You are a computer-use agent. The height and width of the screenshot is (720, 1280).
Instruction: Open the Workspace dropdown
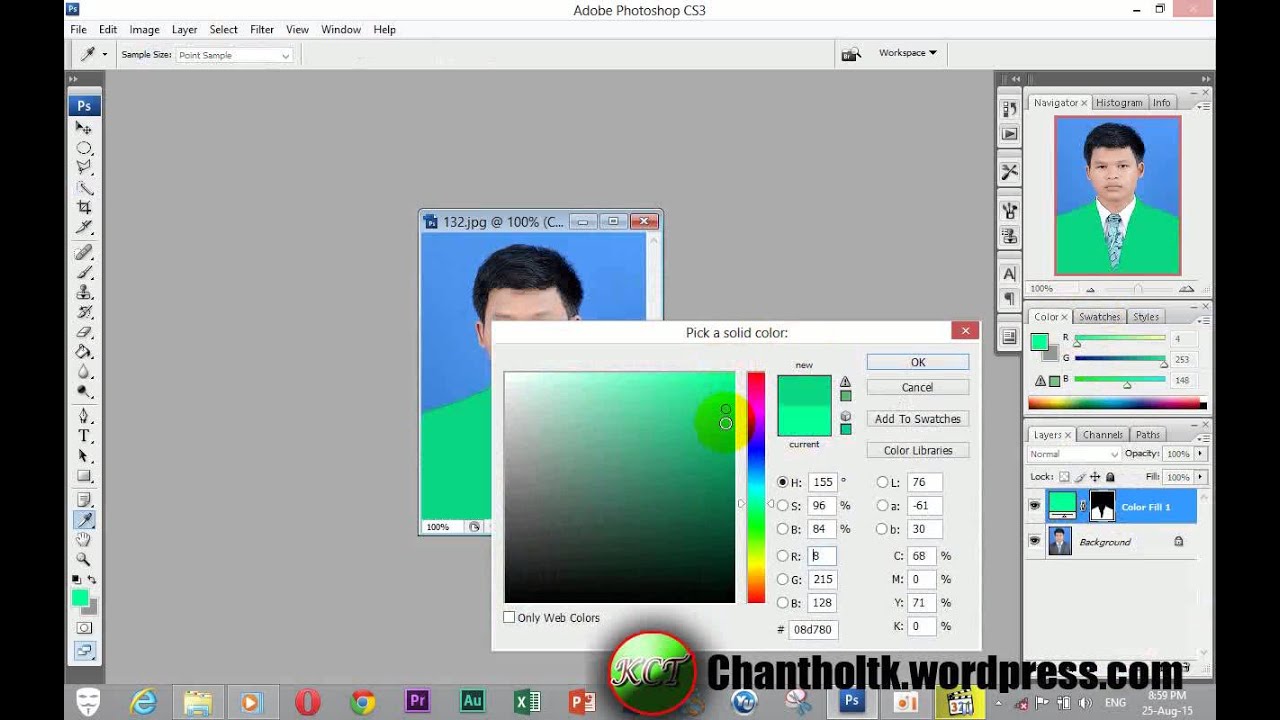click(907, 53)
